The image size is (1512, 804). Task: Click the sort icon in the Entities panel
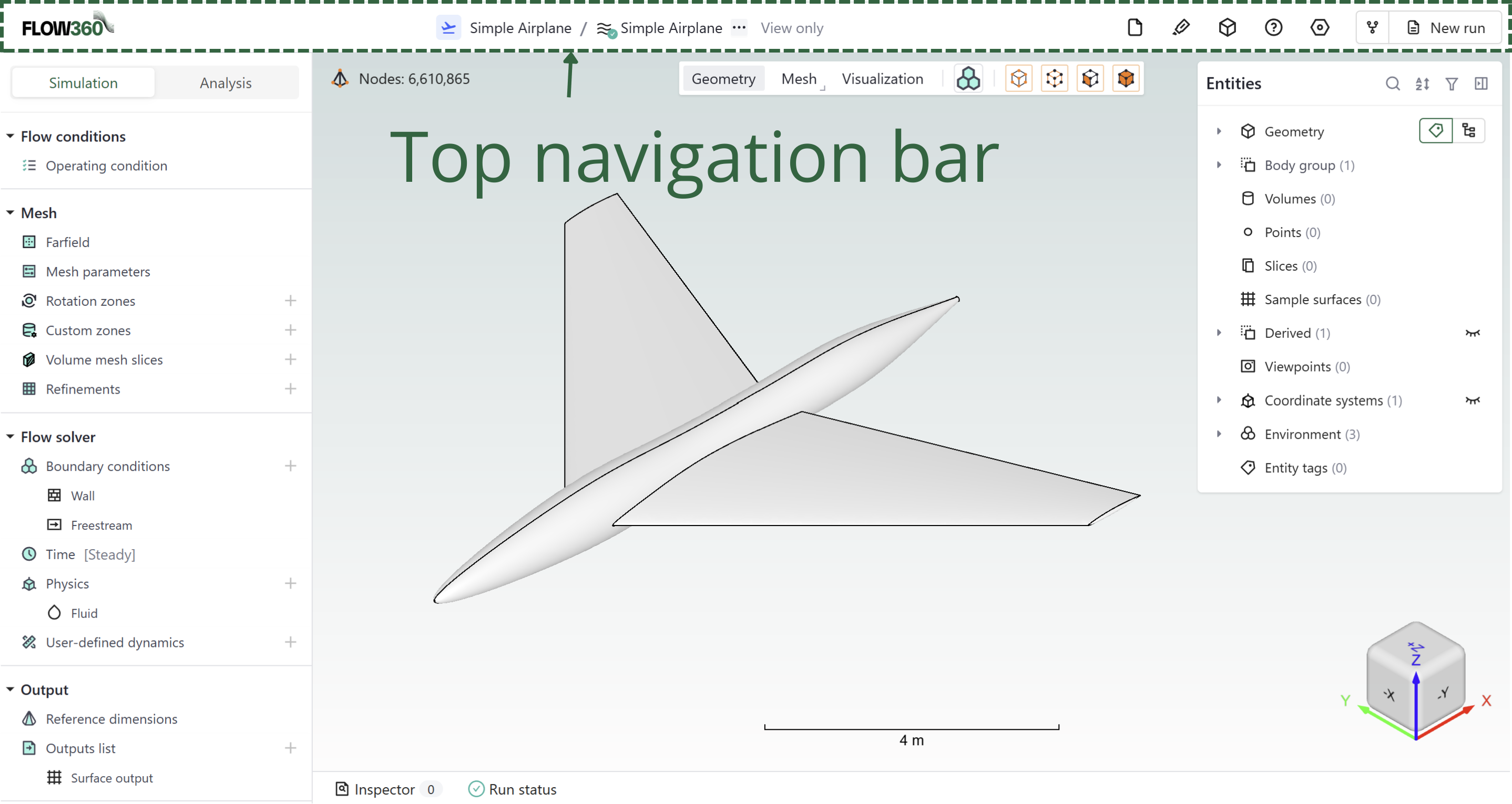1422,84
